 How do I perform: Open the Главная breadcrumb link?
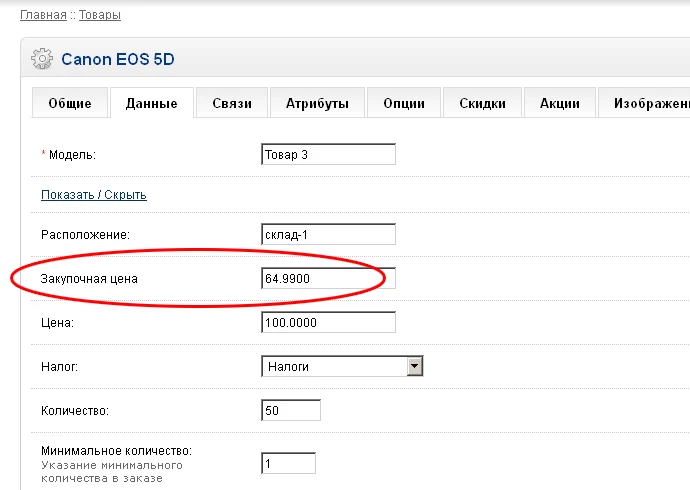[x=43, y=15]
